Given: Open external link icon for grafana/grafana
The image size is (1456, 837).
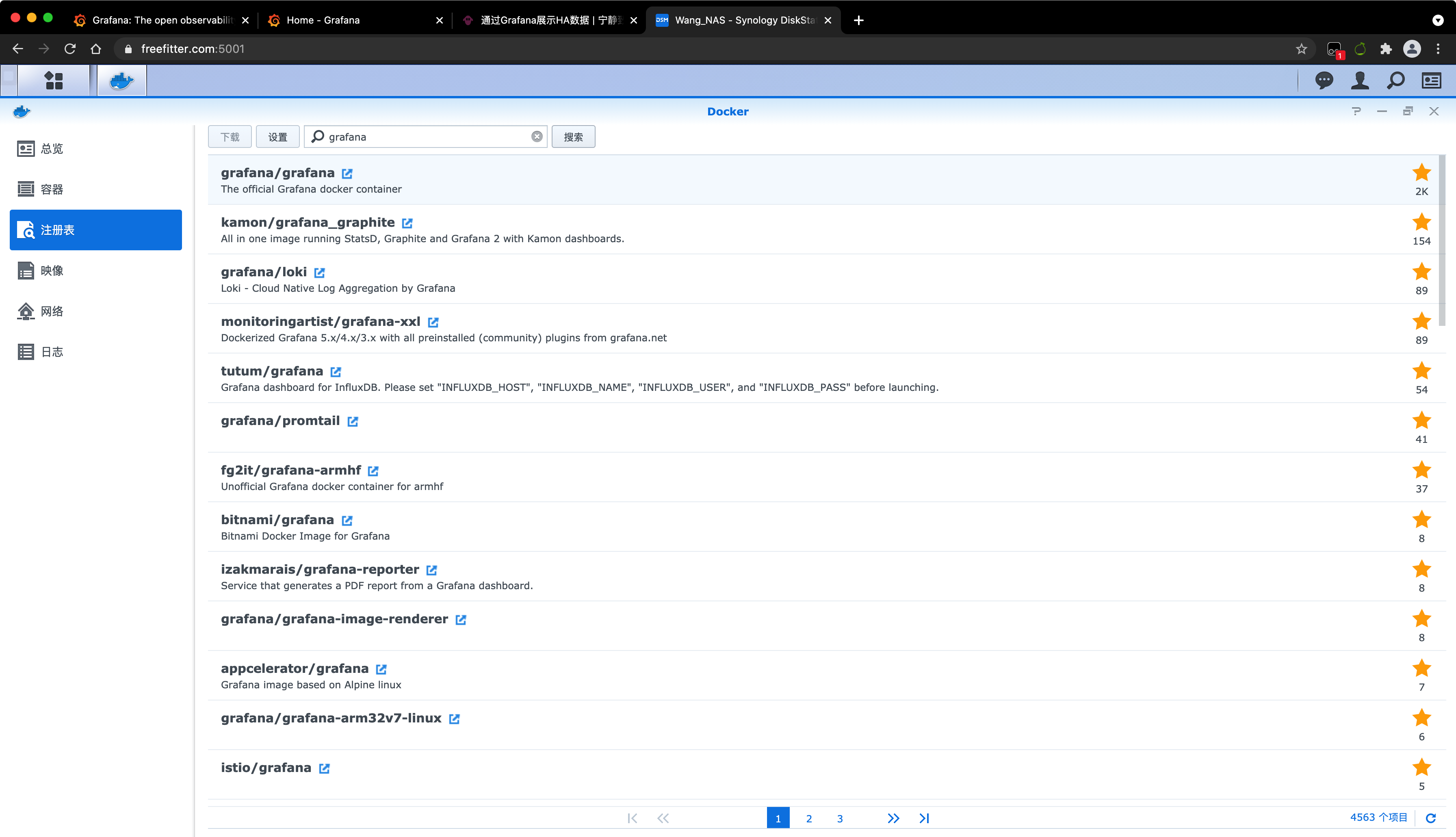Looking at the screenshot, I should [347, 173].
